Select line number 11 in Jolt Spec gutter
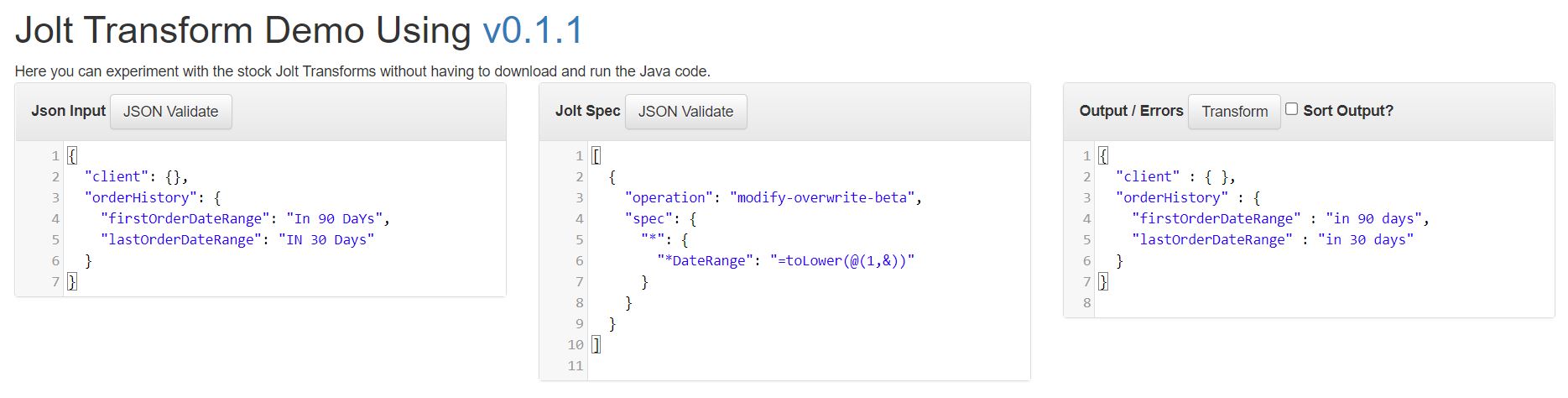This screenshot has height=398, width=1568. [575, 365]
